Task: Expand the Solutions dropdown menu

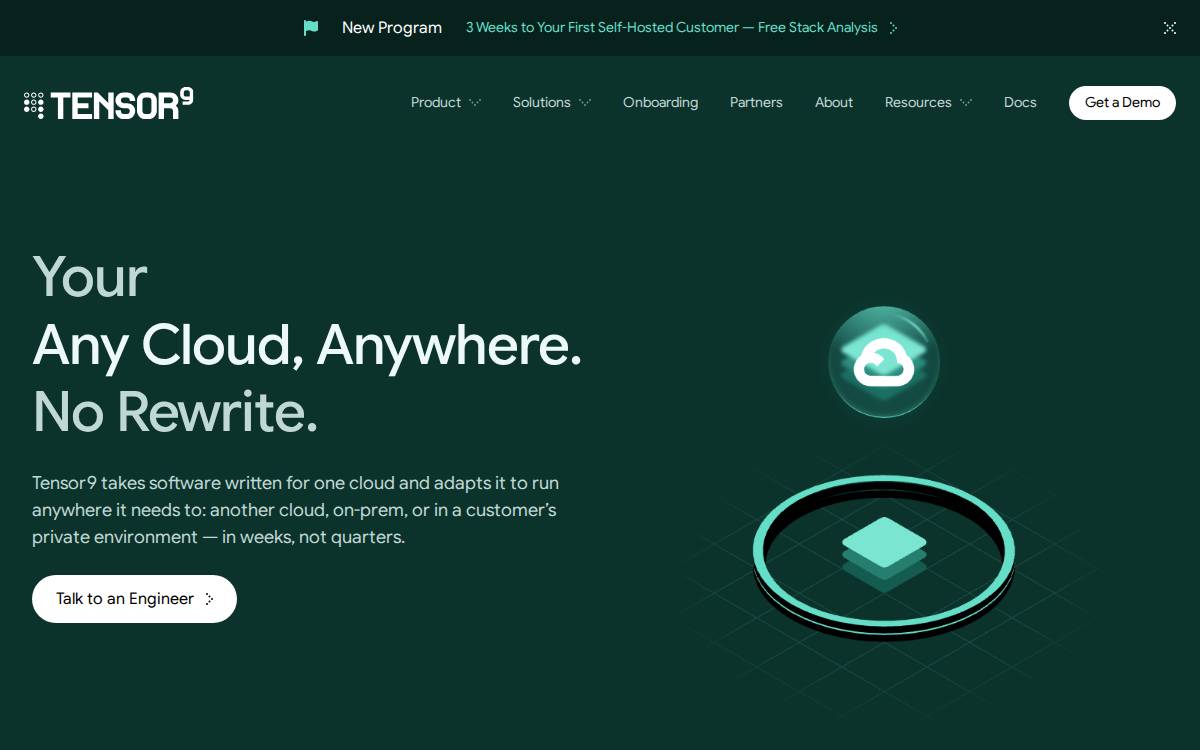Action: point(552,102)
